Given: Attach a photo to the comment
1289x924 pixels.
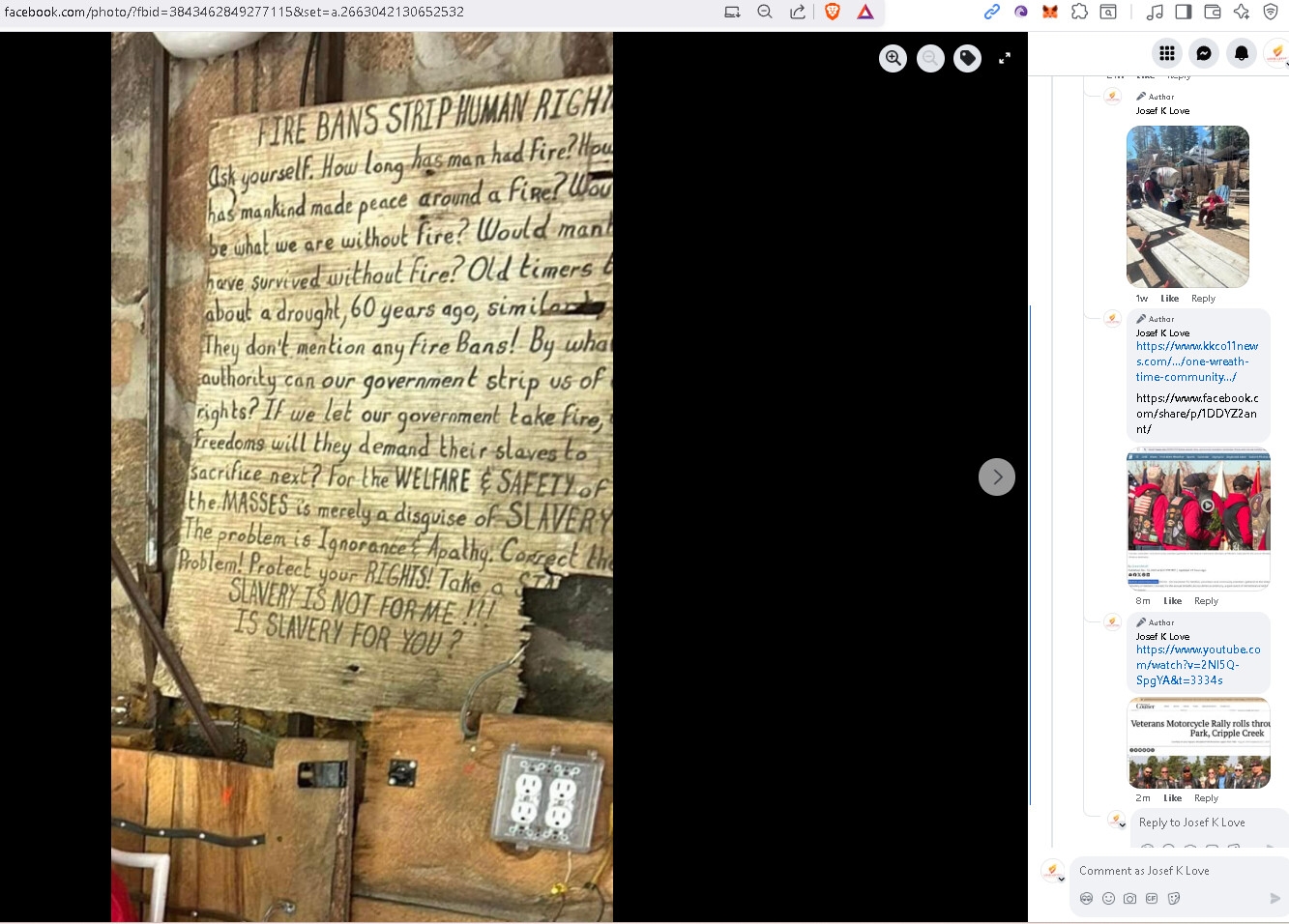Looking at the screenshot, I should pos(1129,899).
